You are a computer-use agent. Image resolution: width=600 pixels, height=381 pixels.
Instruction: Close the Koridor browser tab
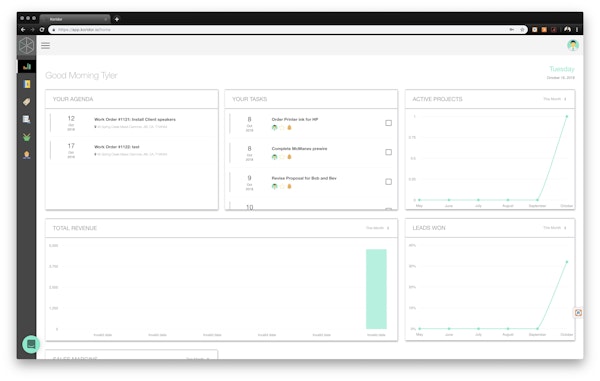point(106,19)
